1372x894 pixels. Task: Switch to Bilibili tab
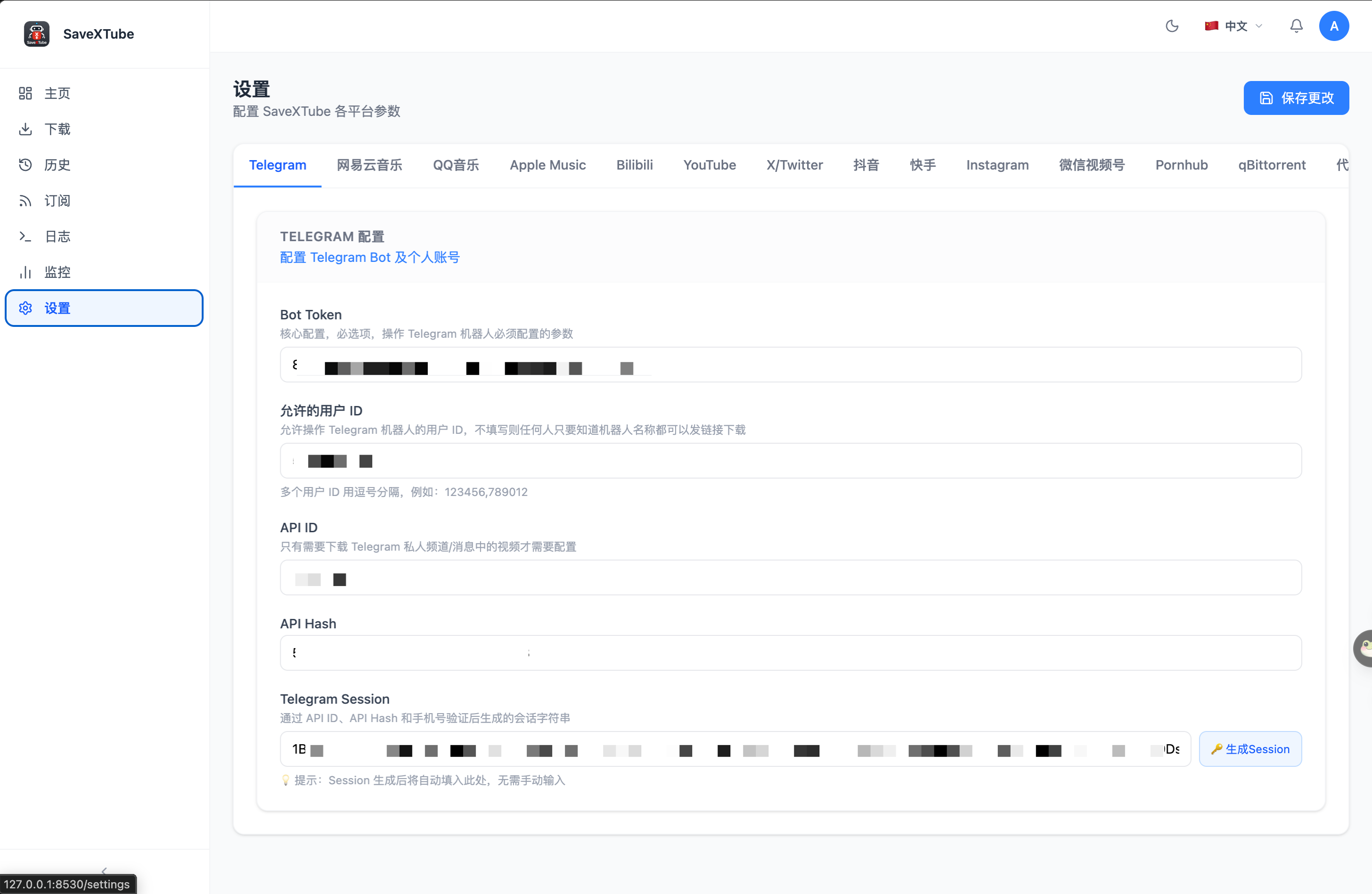click(x=635, y=165)
